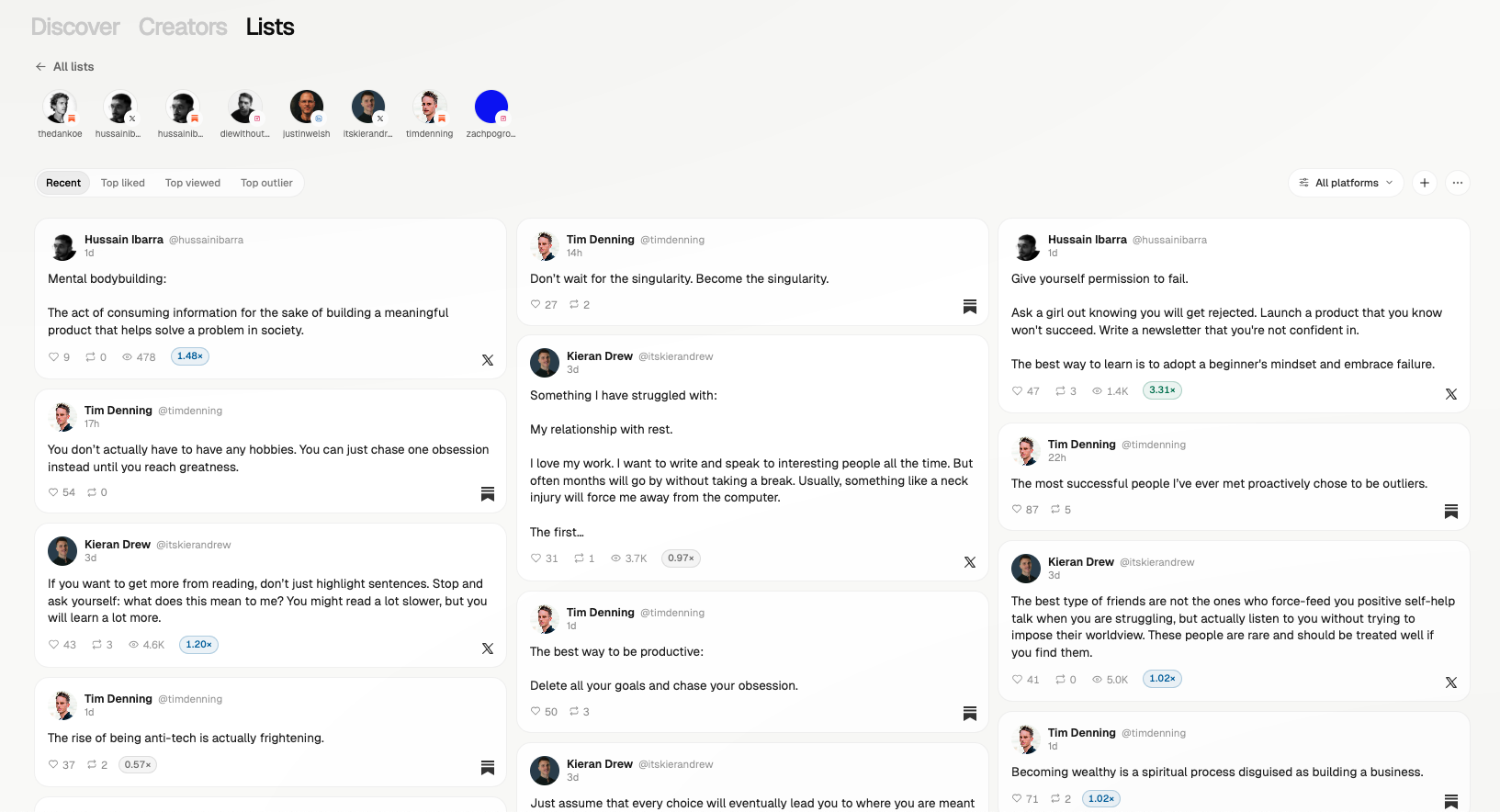Click X icon on best friends post
The width and height of the screenshot is (1500, 812).
1451,682
